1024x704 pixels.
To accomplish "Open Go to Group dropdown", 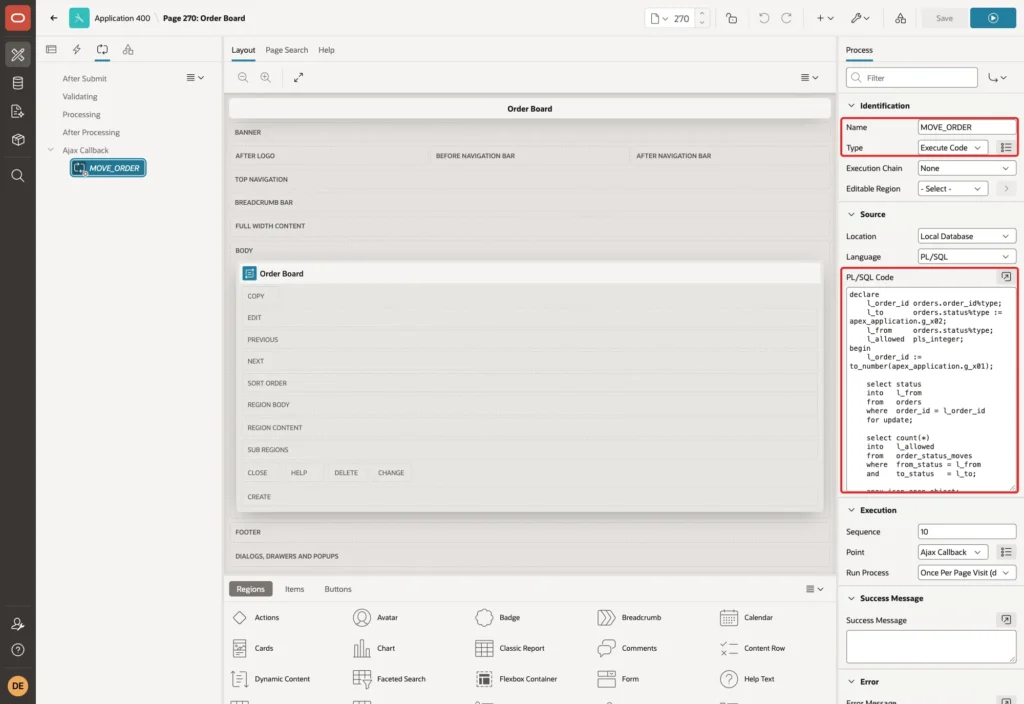I will [997, 78].
